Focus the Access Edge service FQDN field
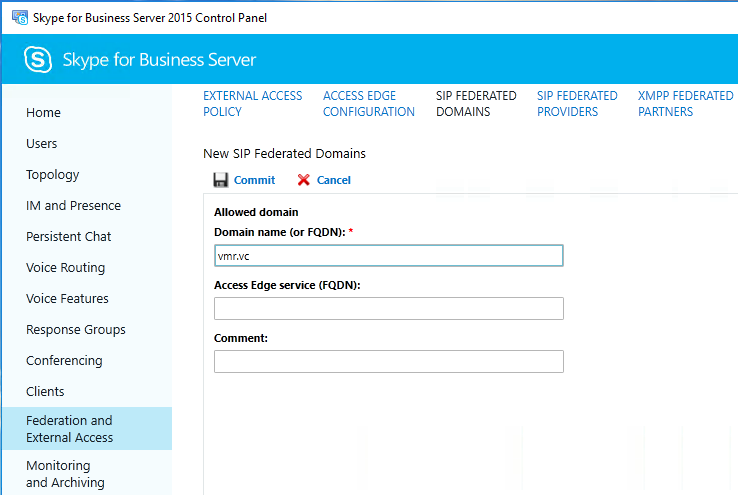The image size is (738, 495). (x=388, y=308)
